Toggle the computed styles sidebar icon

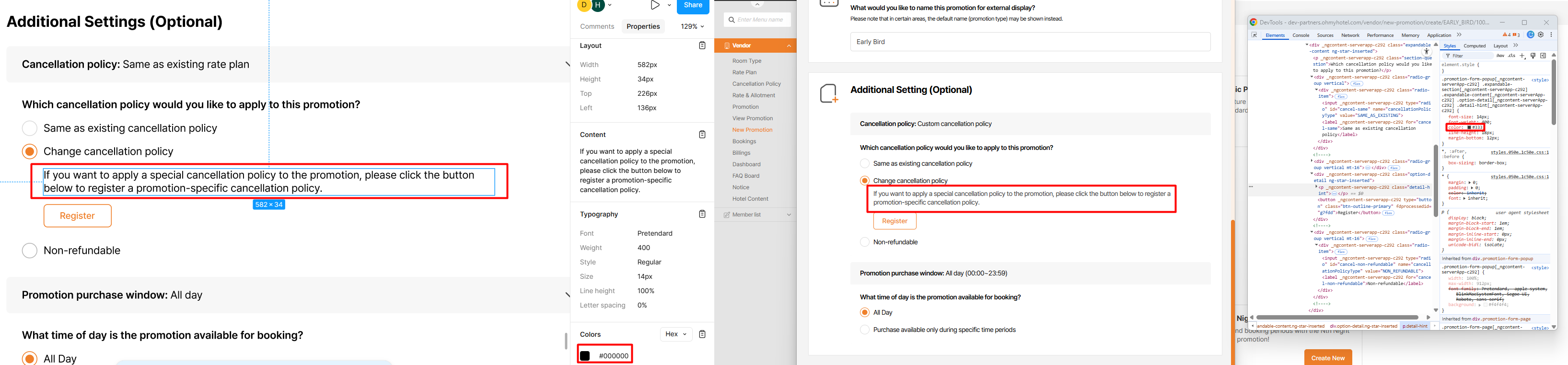(1543, 56)
